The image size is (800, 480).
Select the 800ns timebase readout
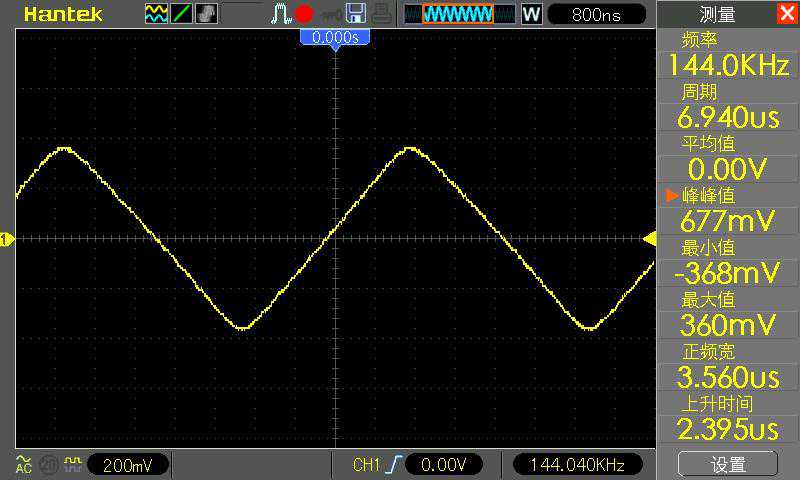click(598, 14)
